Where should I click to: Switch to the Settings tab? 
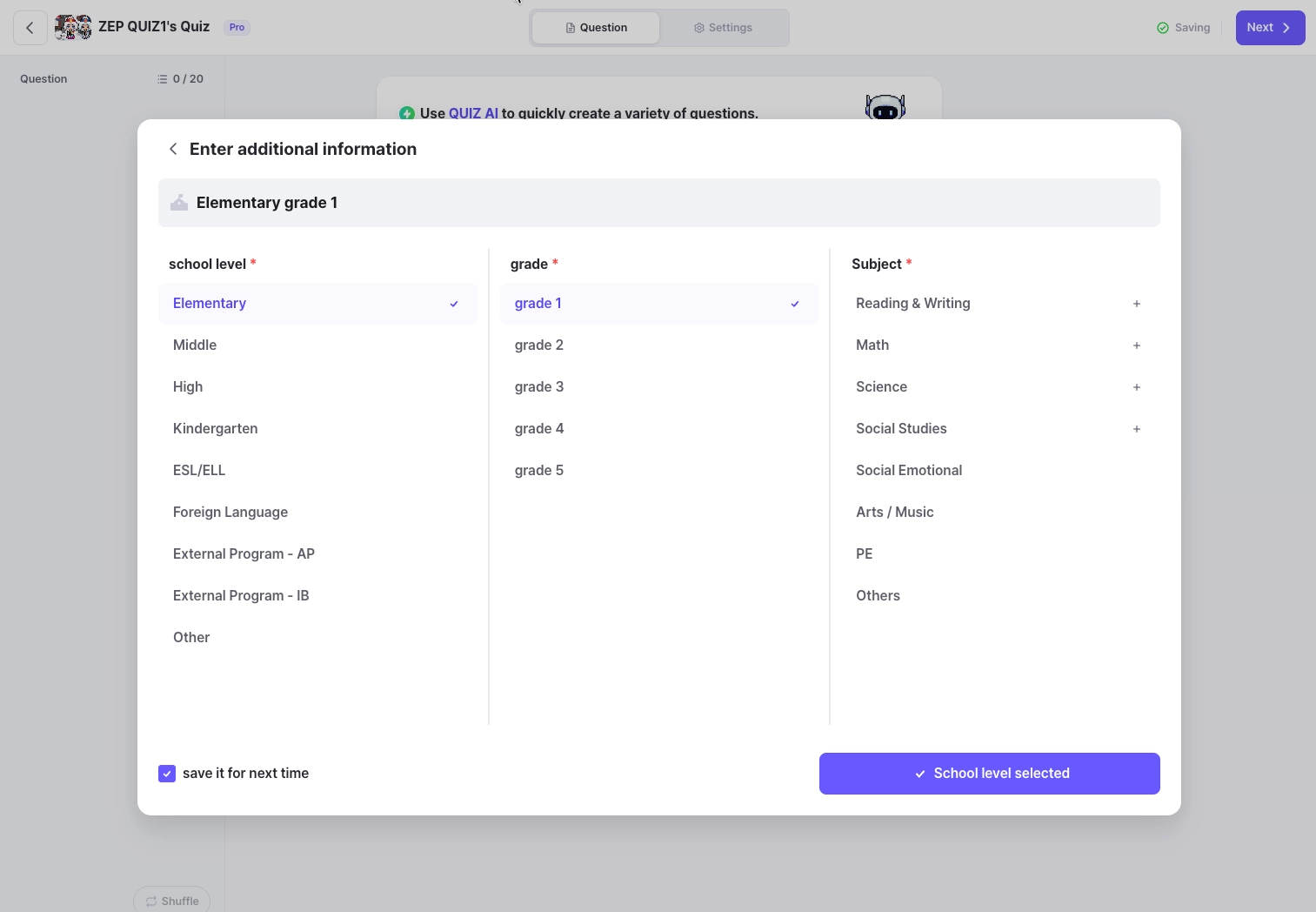(x=723, y=28)
